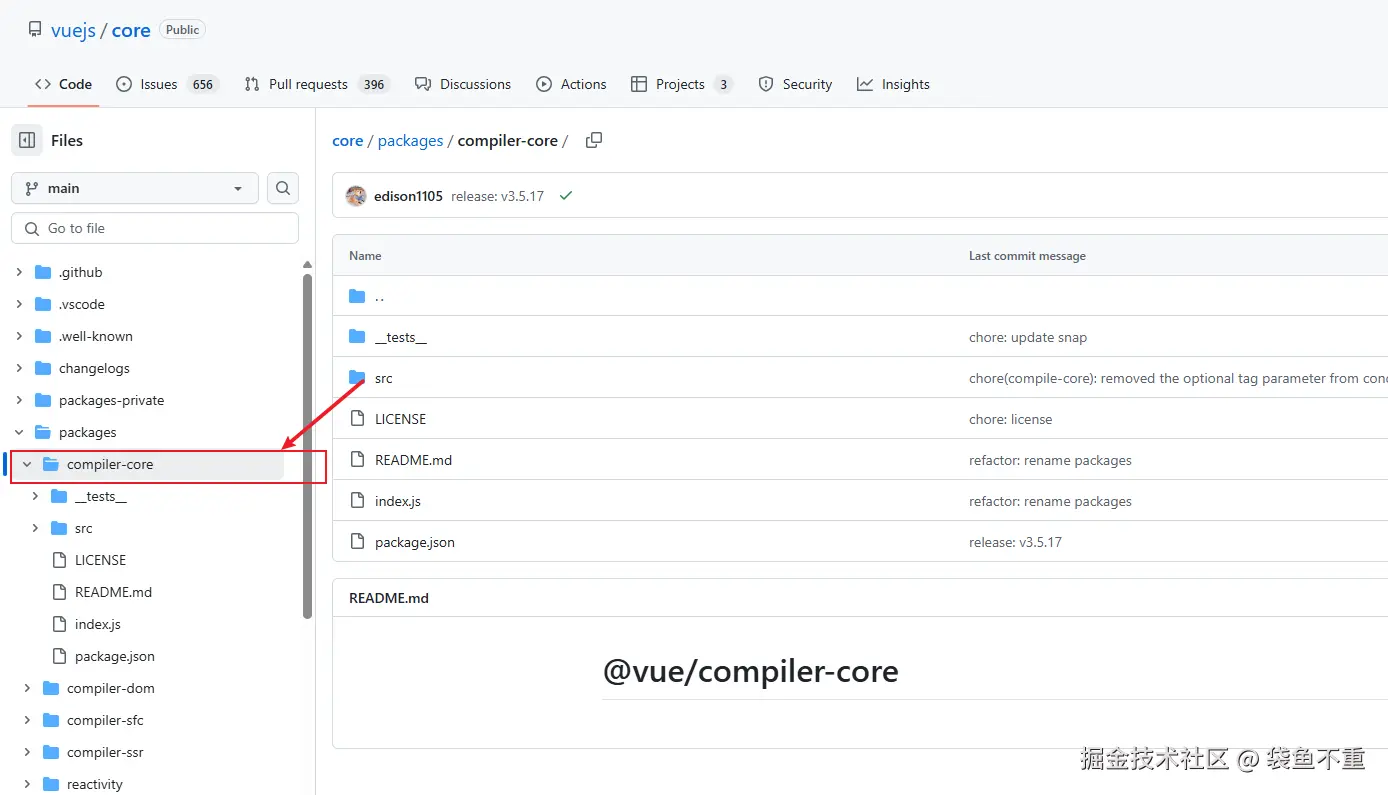The height and width of the screenshot is (795, 1388).
Task: Click the src folder icon in table
Action: click(x=357, y=377)
